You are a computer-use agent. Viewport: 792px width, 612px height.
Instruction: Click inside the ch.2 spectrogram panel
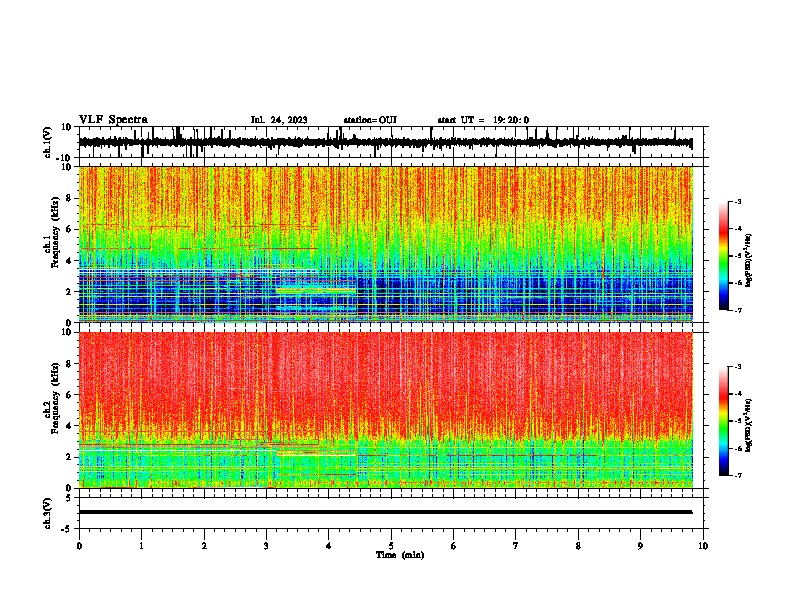coord(385,410)
